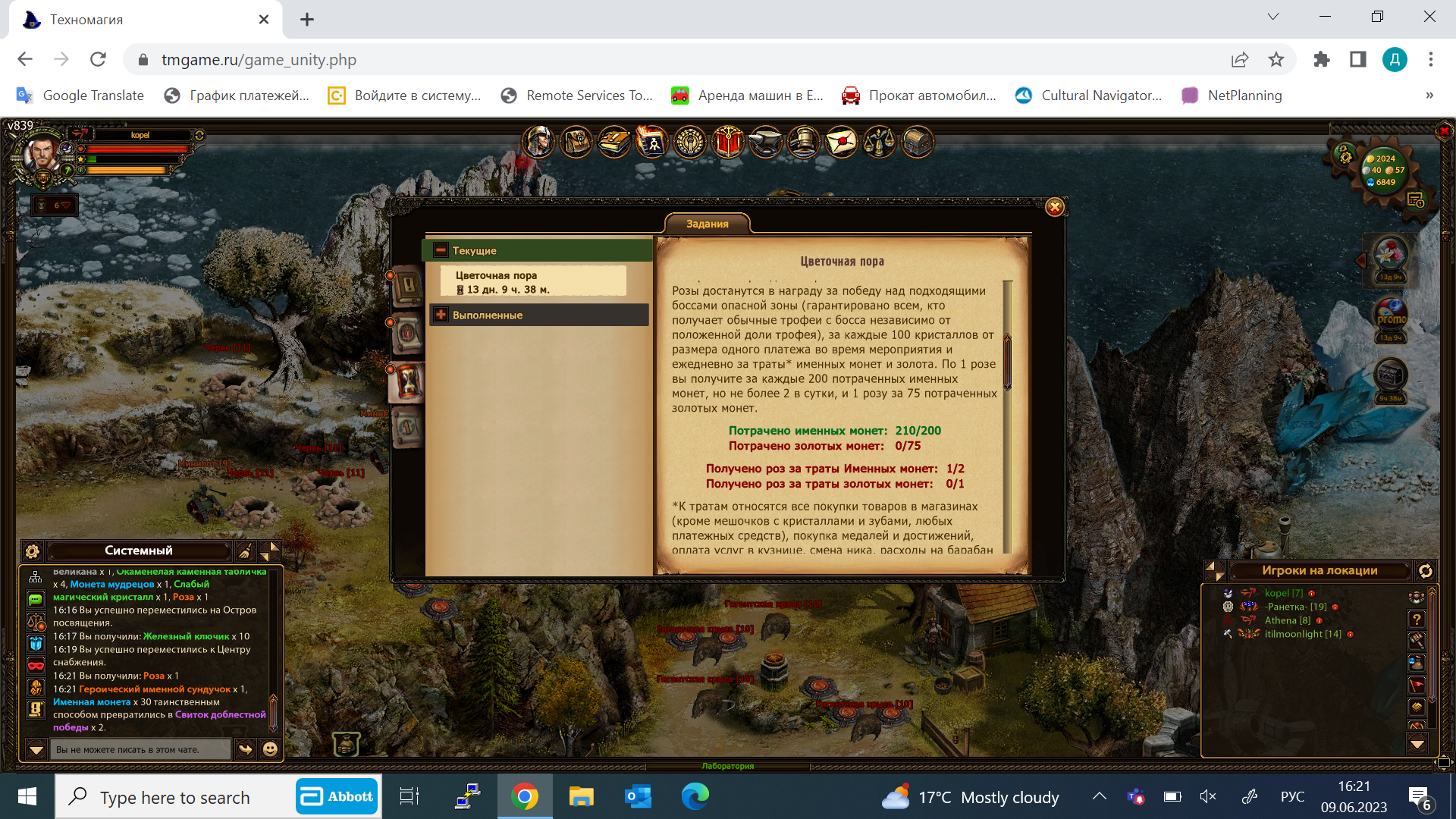This screenshot has width=1456, height=819.
Task: Select player Athena [8] in list
Action: tap(1288, 620)
